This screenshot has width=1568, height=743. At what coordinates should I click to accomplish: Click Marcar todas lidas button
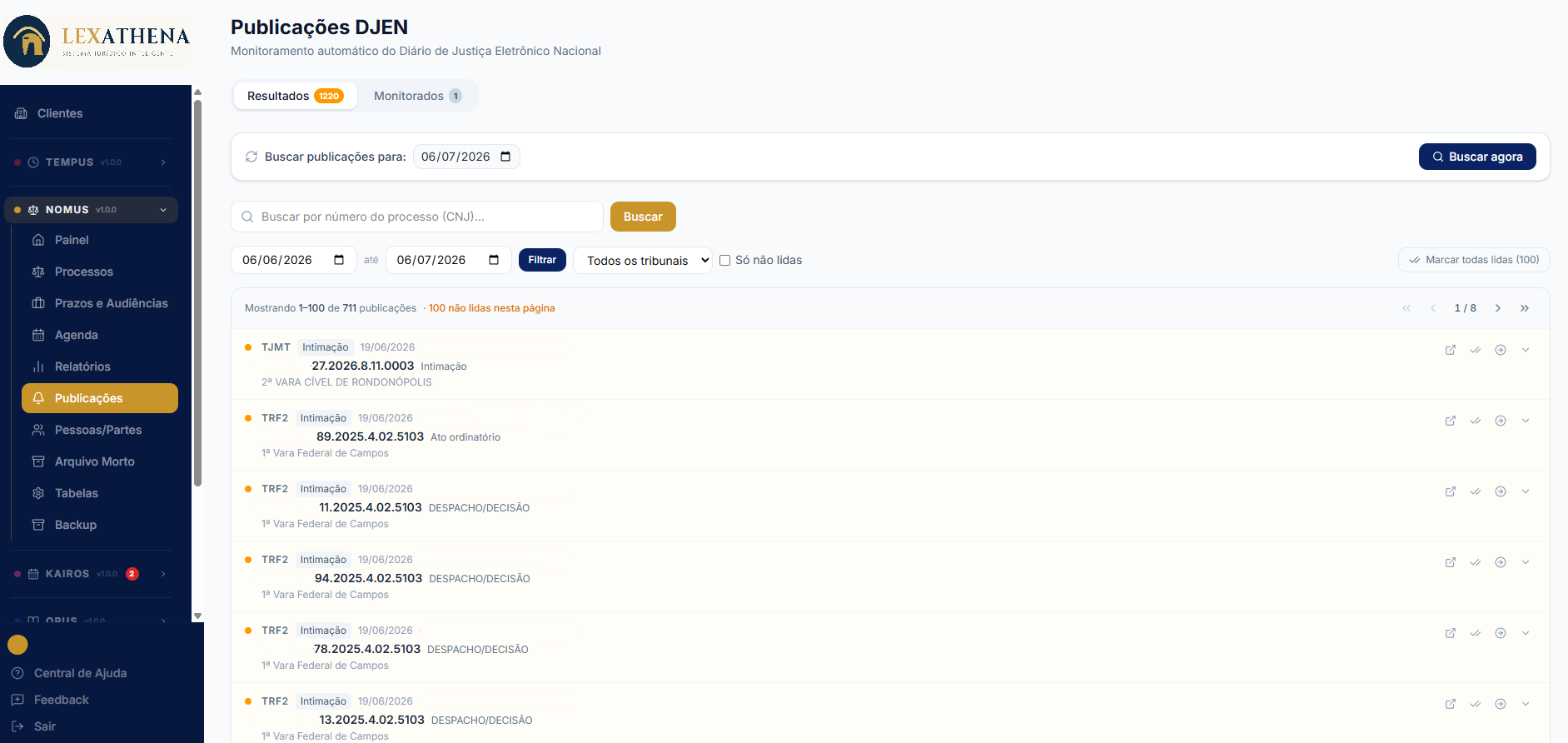(1474, 260)
